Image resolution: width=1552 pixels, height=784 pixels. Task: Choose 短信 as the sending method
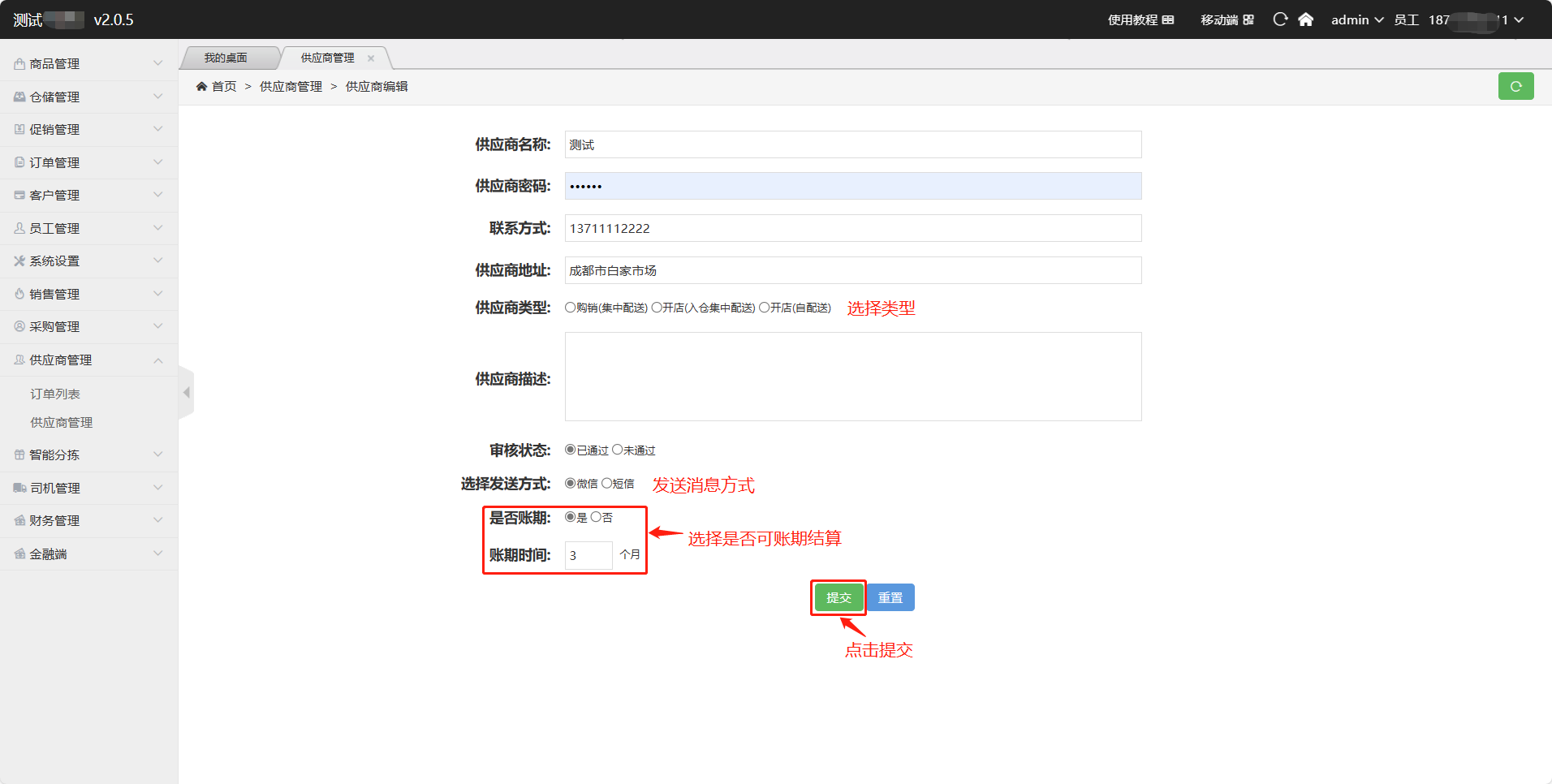coord(606,484)
